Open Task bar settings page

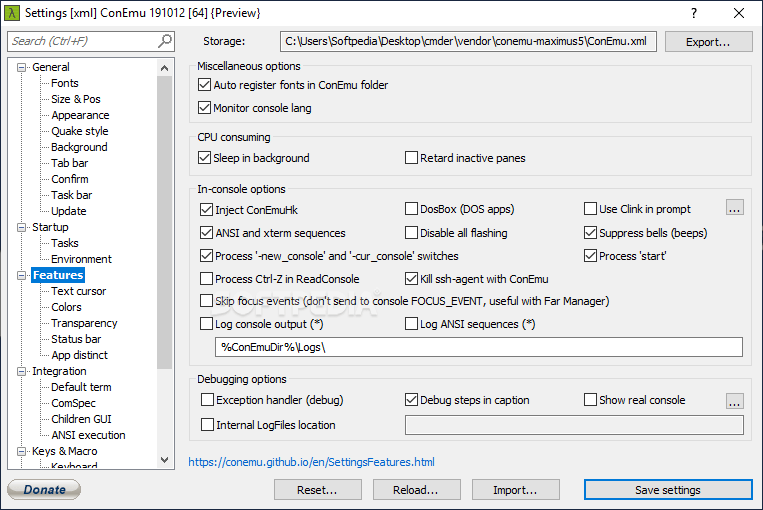(x=72, y=195)
